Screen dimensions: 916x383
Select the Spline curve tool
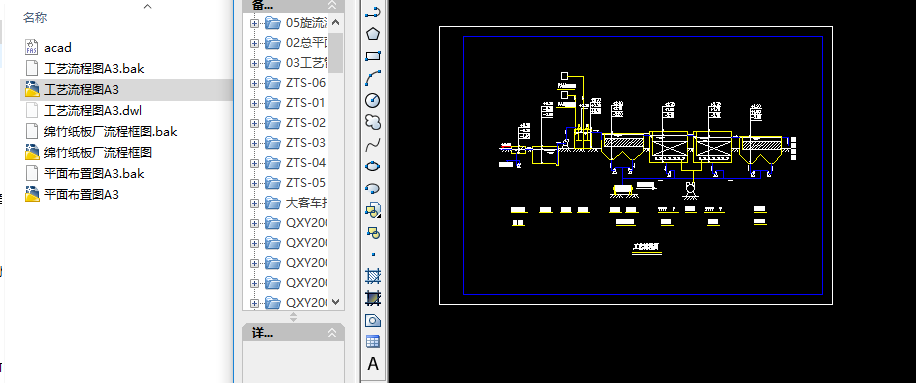click(x=373, y=144)
